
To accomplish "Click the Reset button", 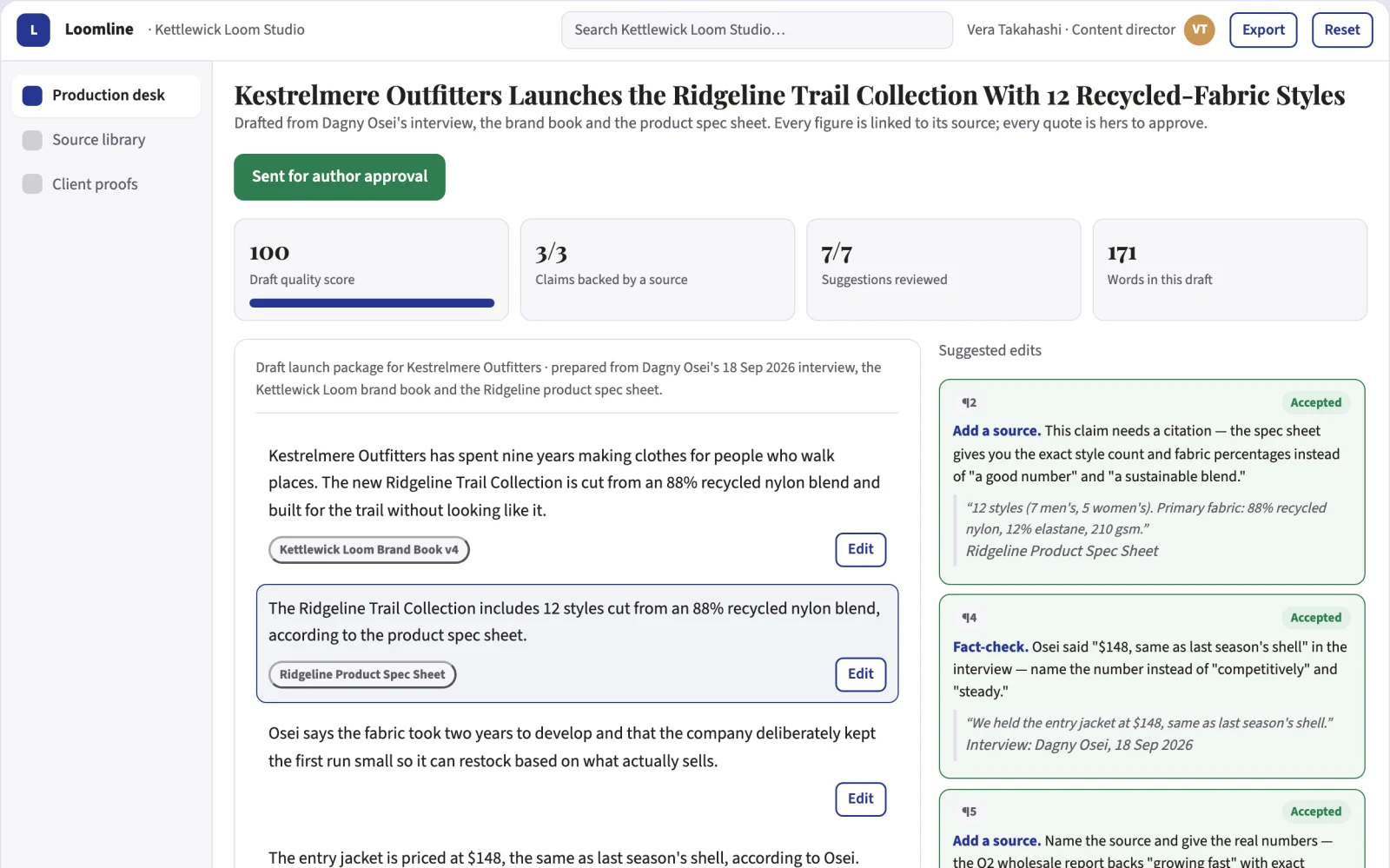I will pos(1342,30).
